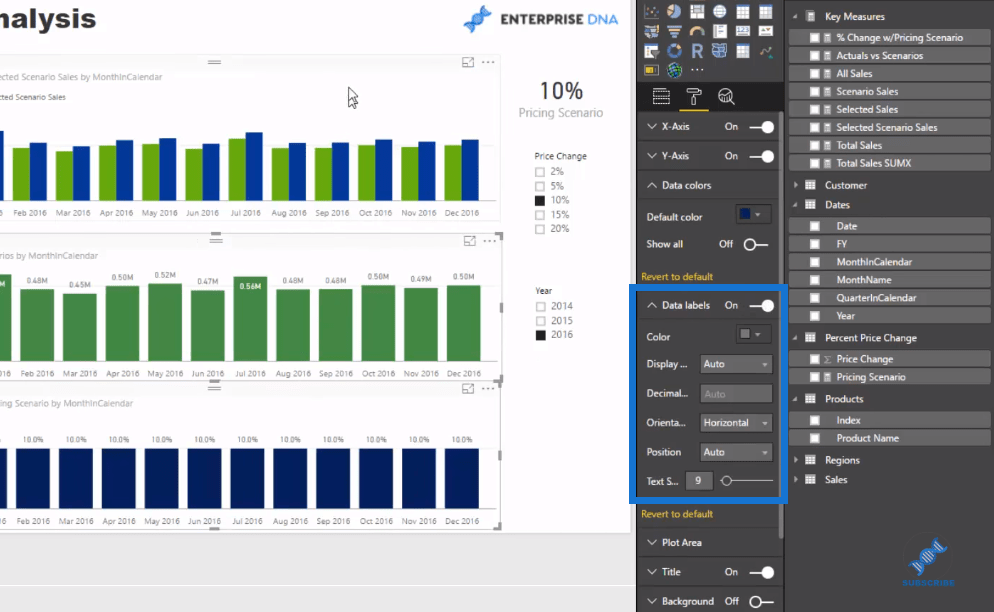Select the line-with-markers custom visual

pos(766,51)
